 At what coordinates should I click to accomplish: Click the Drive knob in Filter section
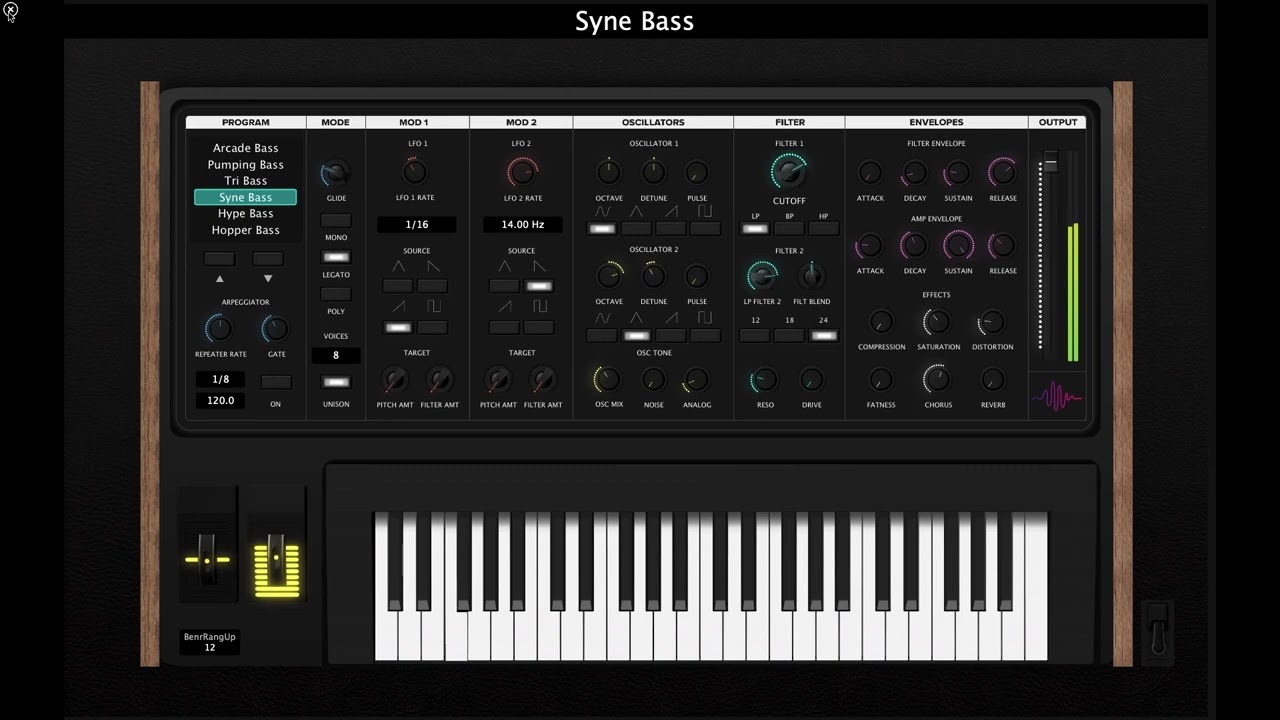tap(811, 380)
